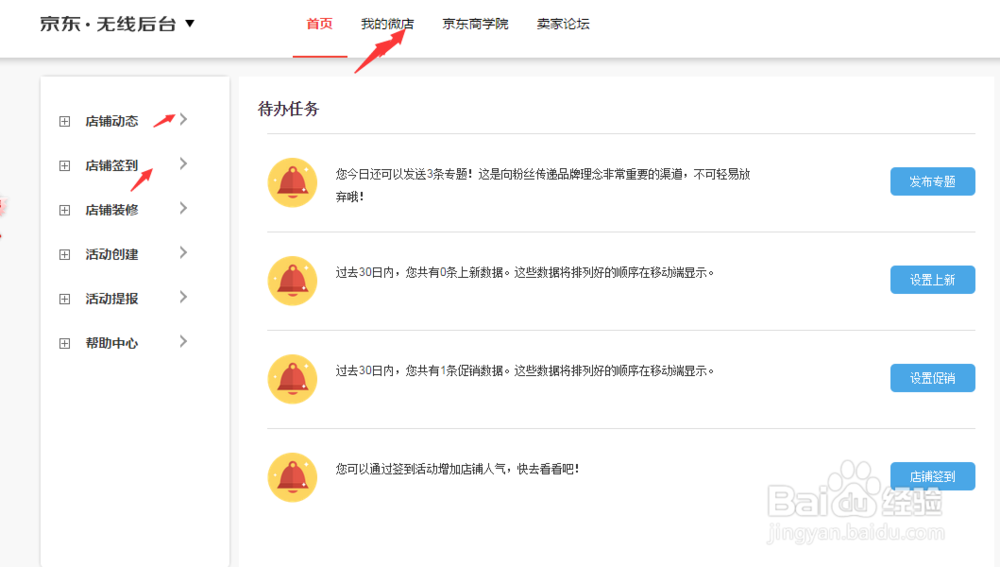The image size is (1000, 567).
Task: Select 店铺装修 sidebar menu label
Action: click(x=112, y=210)
